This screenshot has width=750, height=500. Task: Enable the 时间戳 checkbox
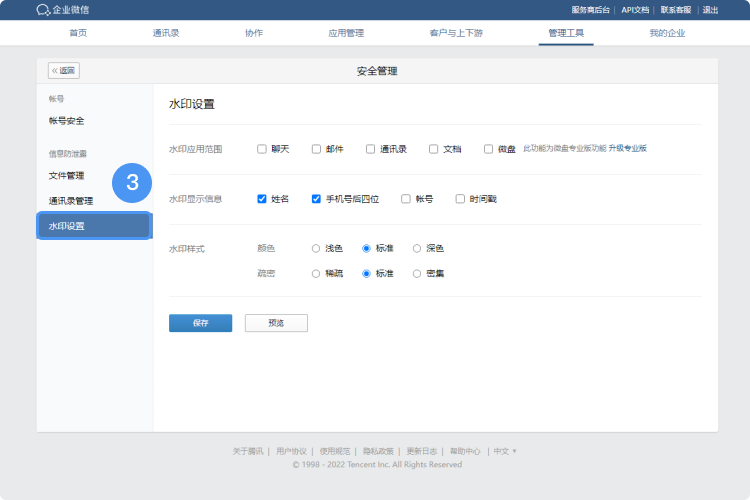(x=460, y=199)
